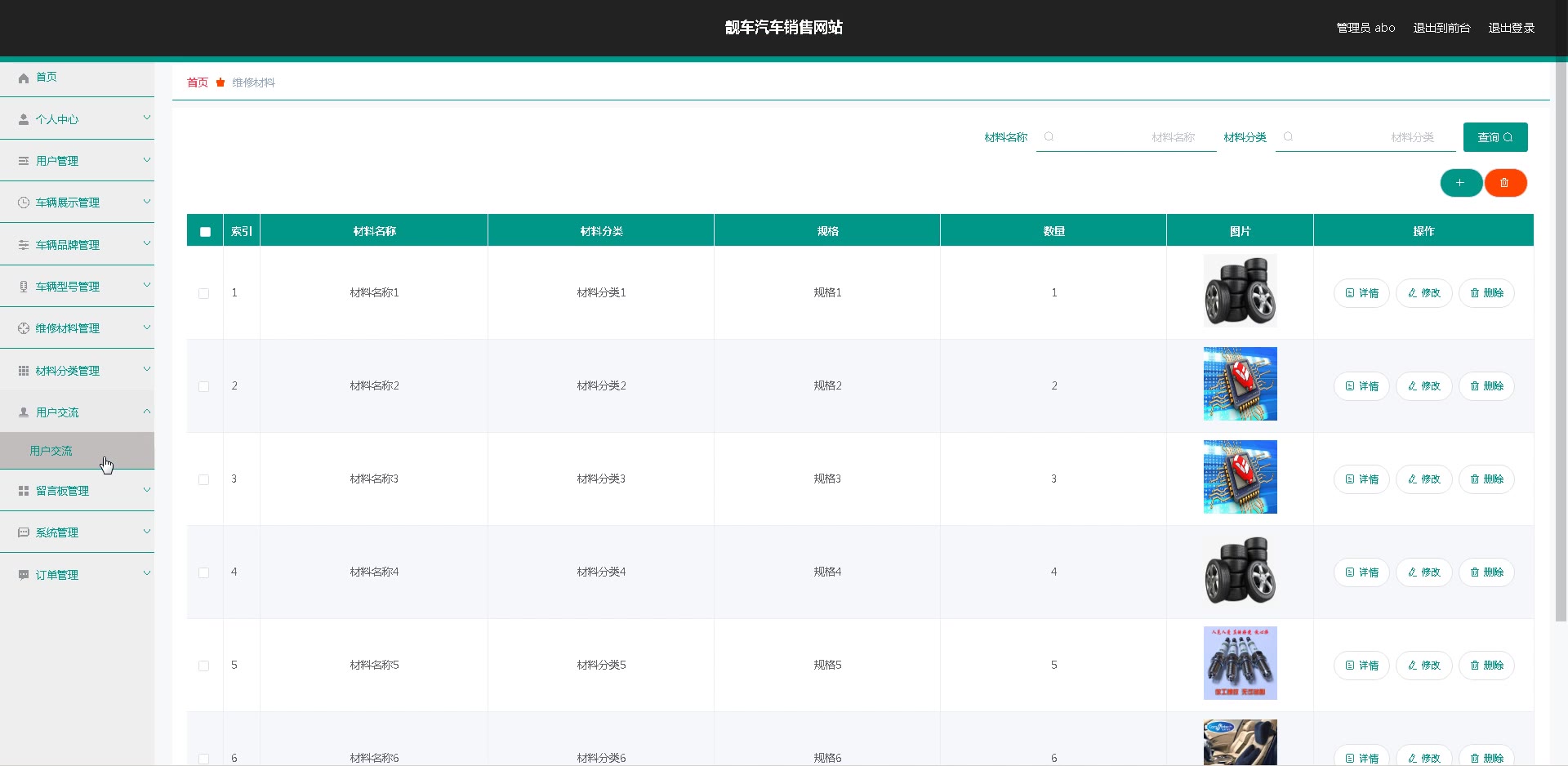Expand the 个人中心 menu chevron

(147, 118)
